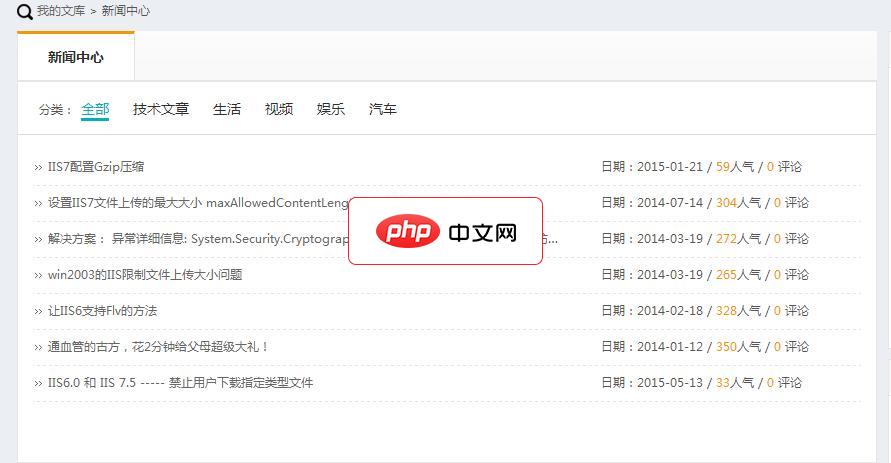Filter by 技术文章 category

(161, 109)
